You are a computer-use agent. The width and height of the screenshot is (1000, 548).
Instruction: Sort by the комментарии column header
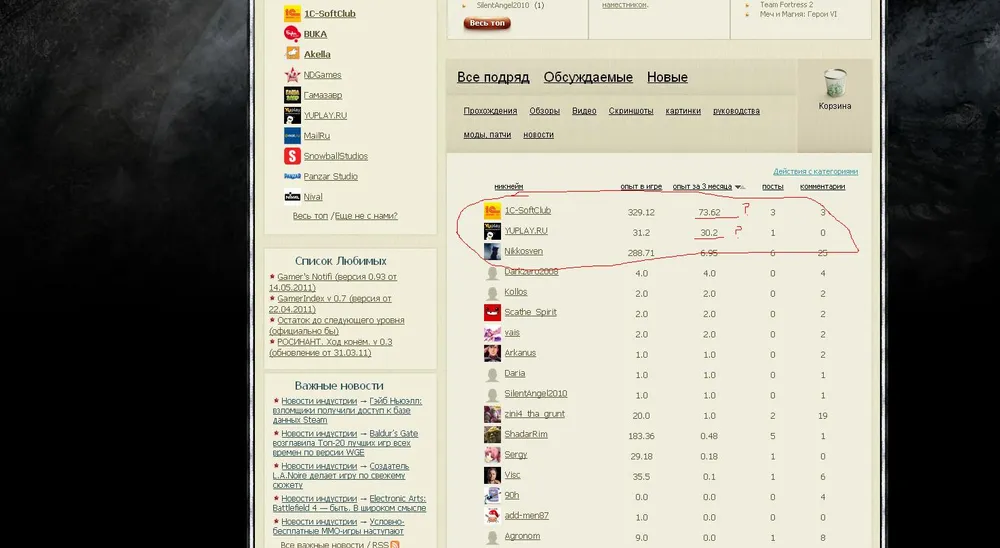click(x=822, y=186)
